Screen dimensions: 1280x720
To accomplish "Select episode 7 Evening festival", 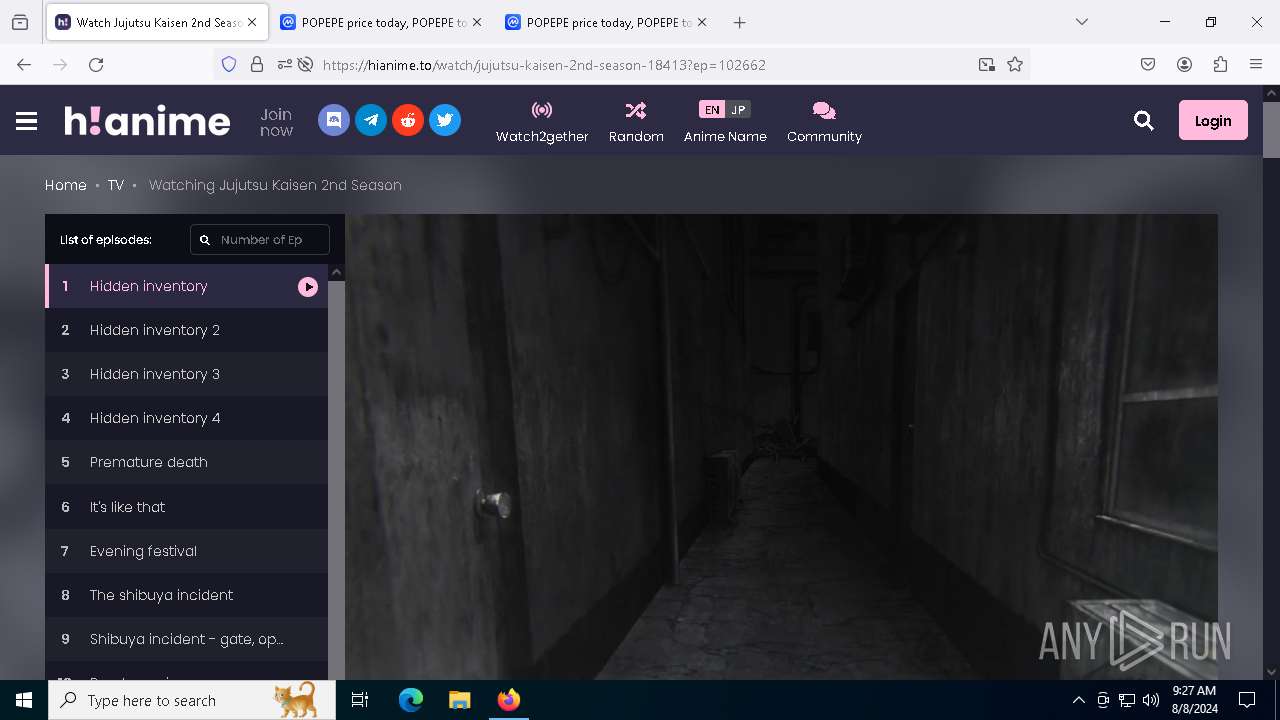I will click(187, 551).
